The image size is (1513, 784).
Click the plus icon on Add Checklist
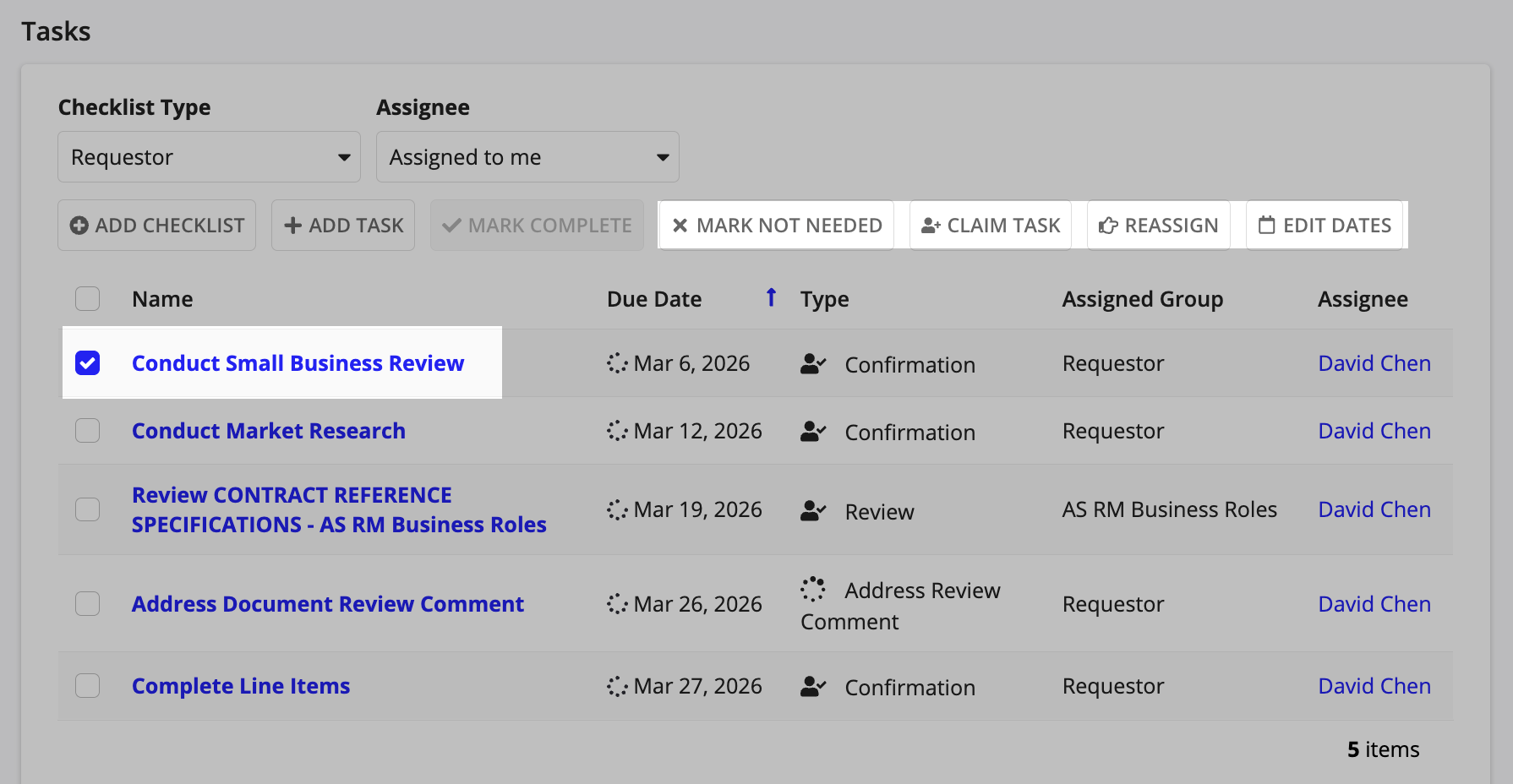tap(79, 226)
